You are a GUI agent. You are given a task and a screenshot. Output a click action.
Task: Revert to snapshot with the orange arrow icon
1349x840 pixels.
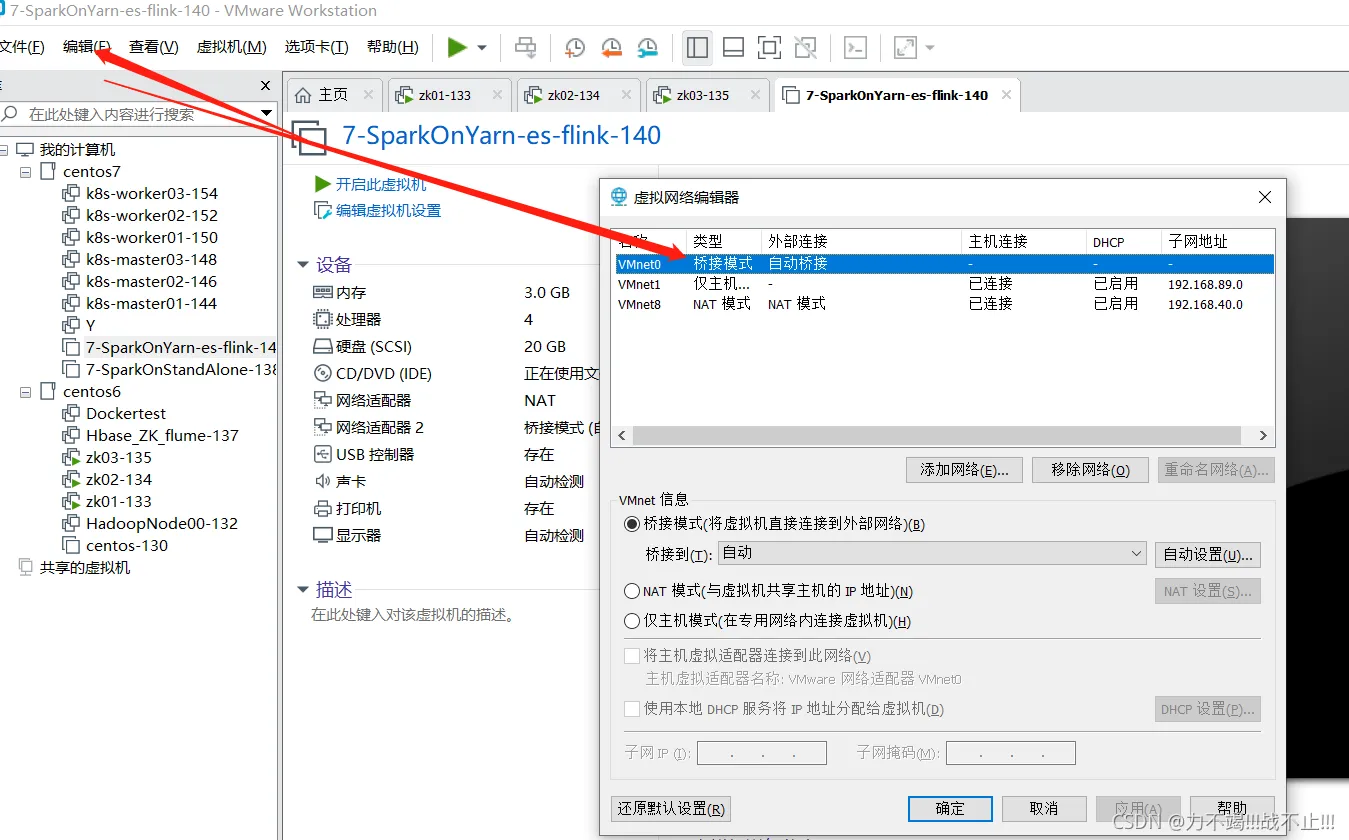[x=609, y=47]
